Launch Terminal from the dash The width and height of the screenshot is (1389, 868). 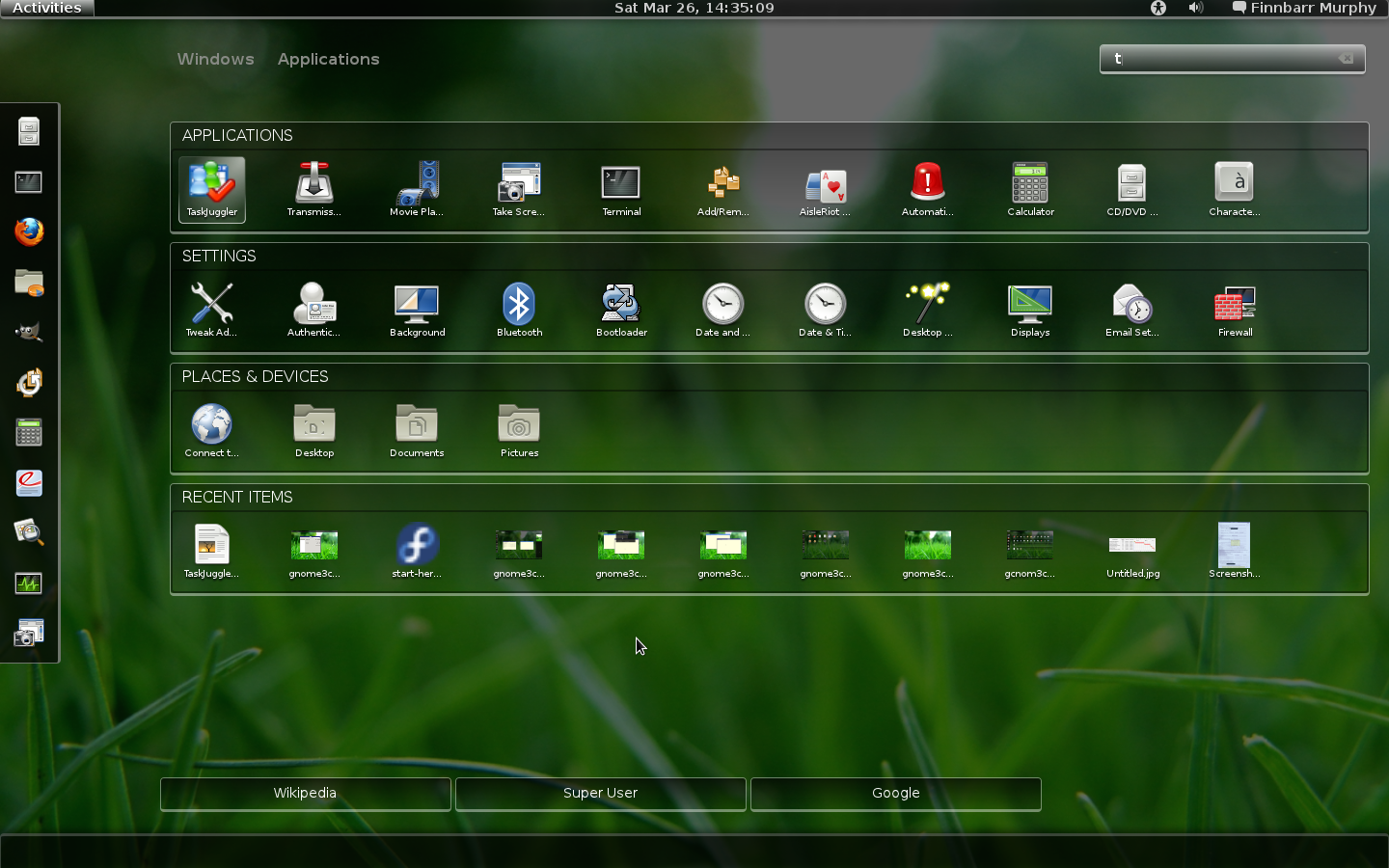(x=29, y=181)
